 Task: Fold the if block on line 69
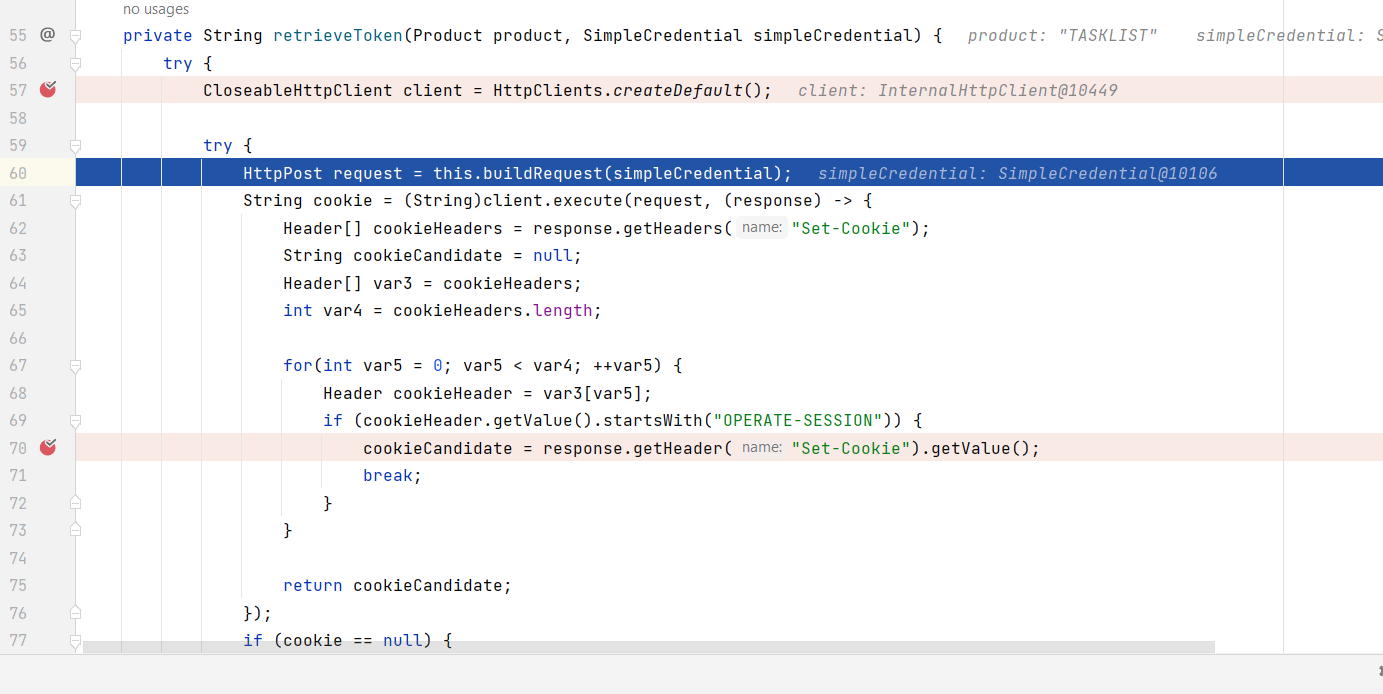pos(75,421)
